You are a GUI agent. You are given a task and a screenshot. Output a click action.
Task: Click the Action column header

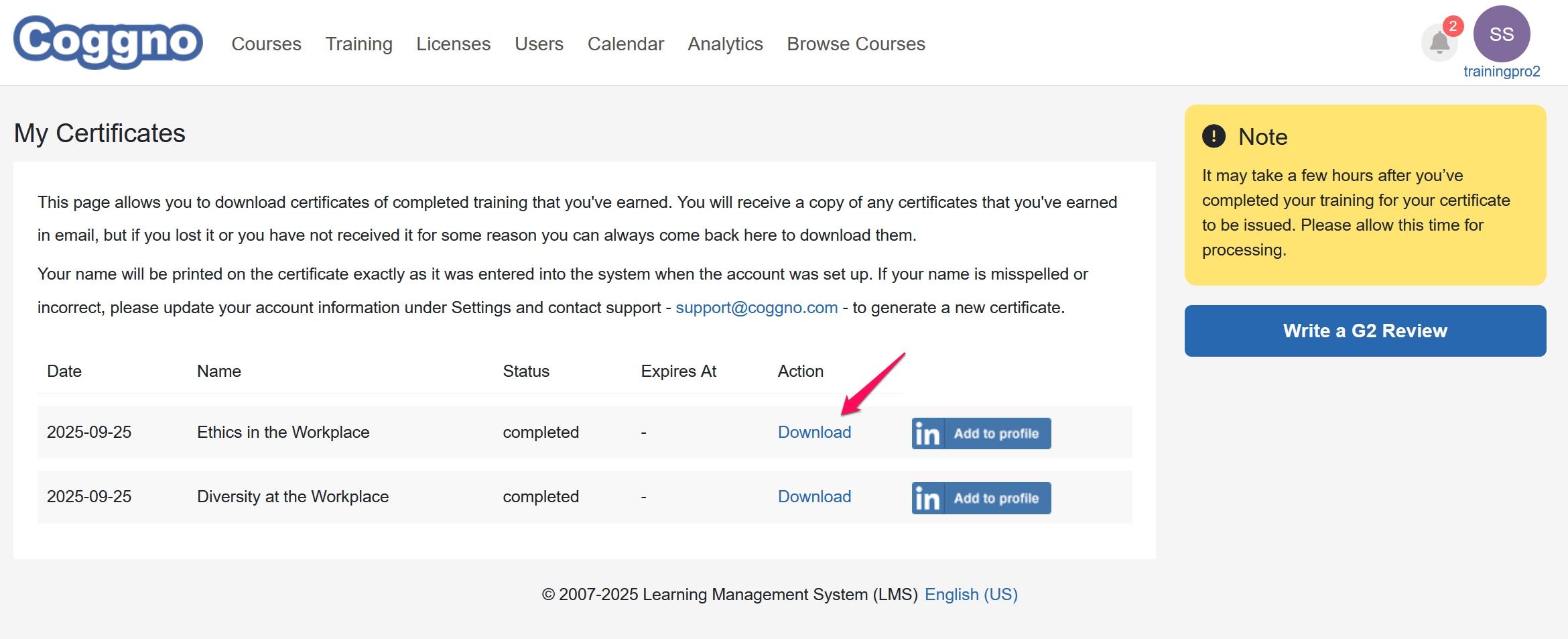[801, 371]
